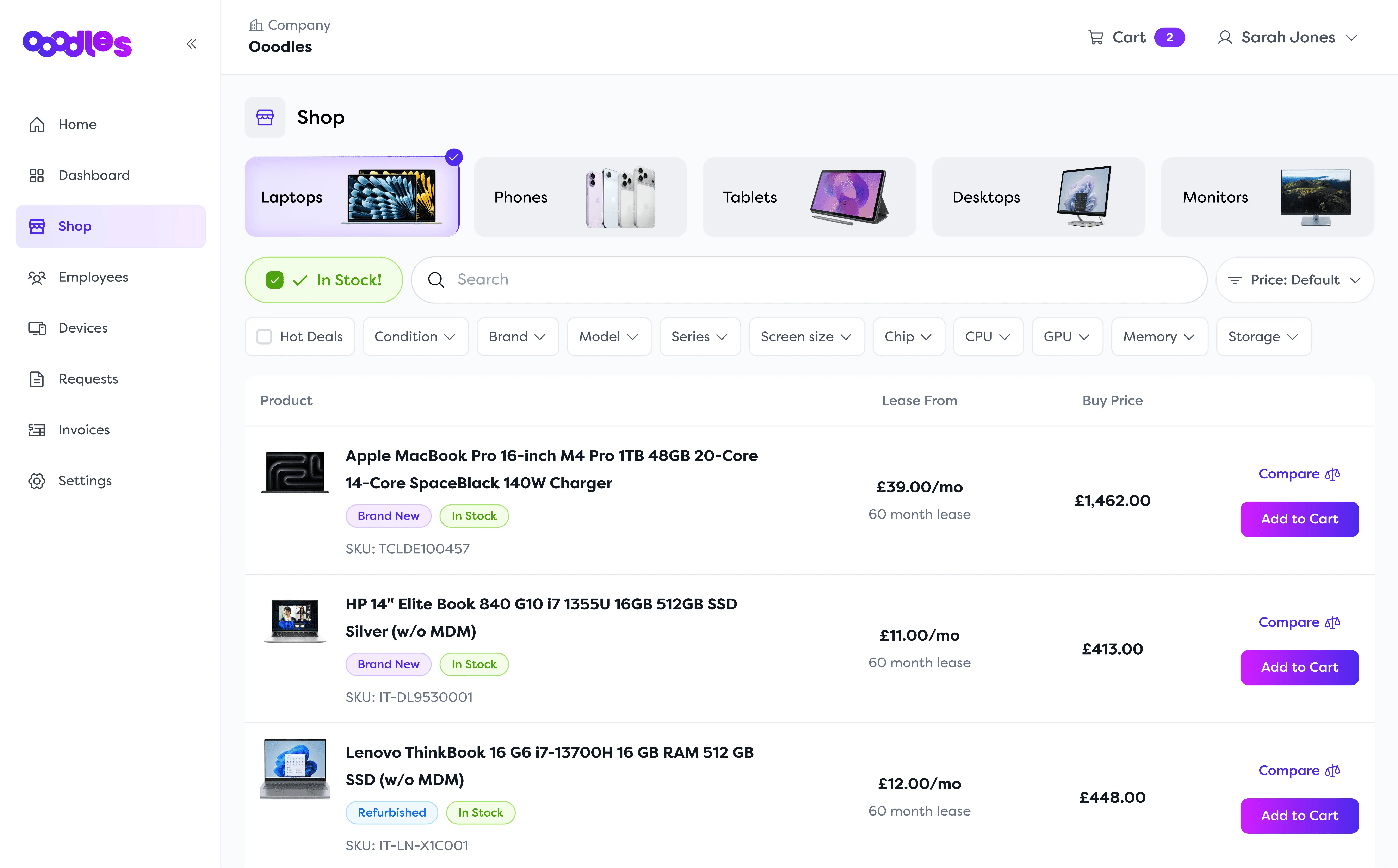Click the Lenovo ThinkBook product thumbnail
1398x868 pixels.
point(295,769)
